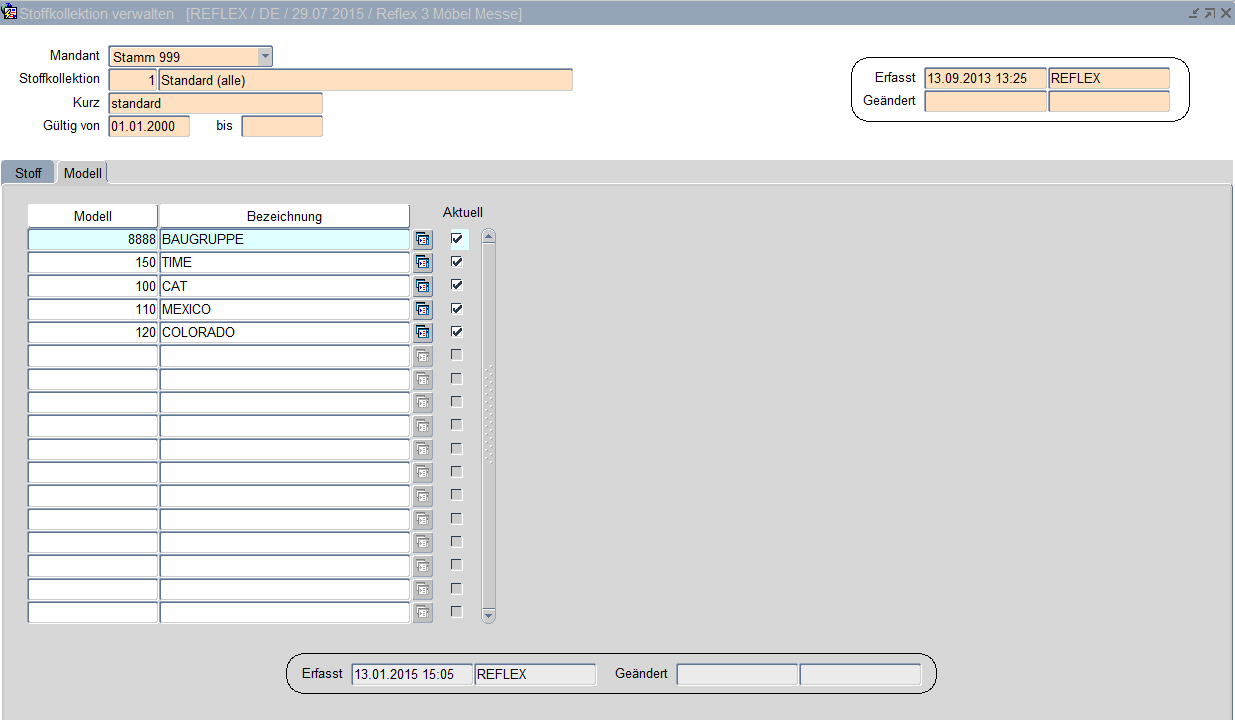Click the restore window icon in the title bar
This screenshot has height=720, width=1235.
pyautogui.click(x=1209, y=13)
